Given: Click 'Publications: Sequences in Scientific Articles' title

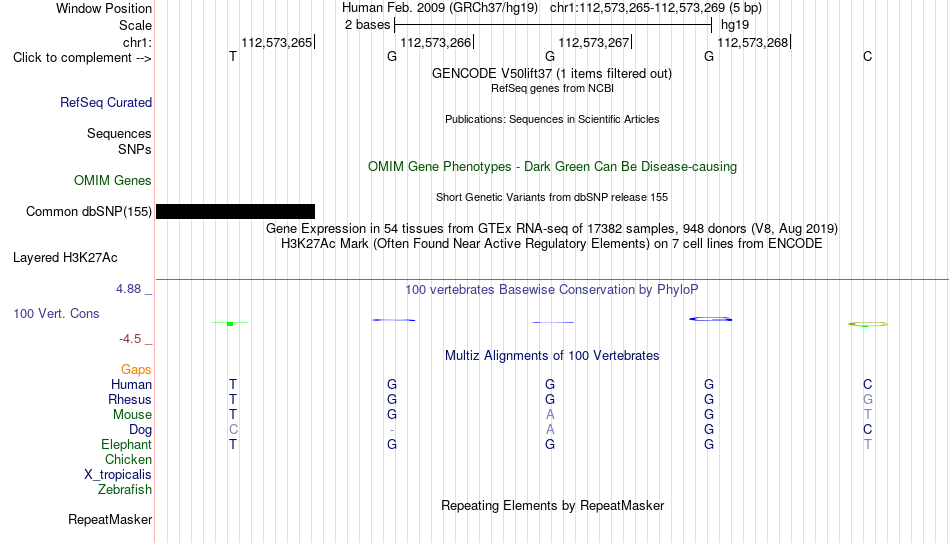Looking at the screenshot, I should pos(552,119).
